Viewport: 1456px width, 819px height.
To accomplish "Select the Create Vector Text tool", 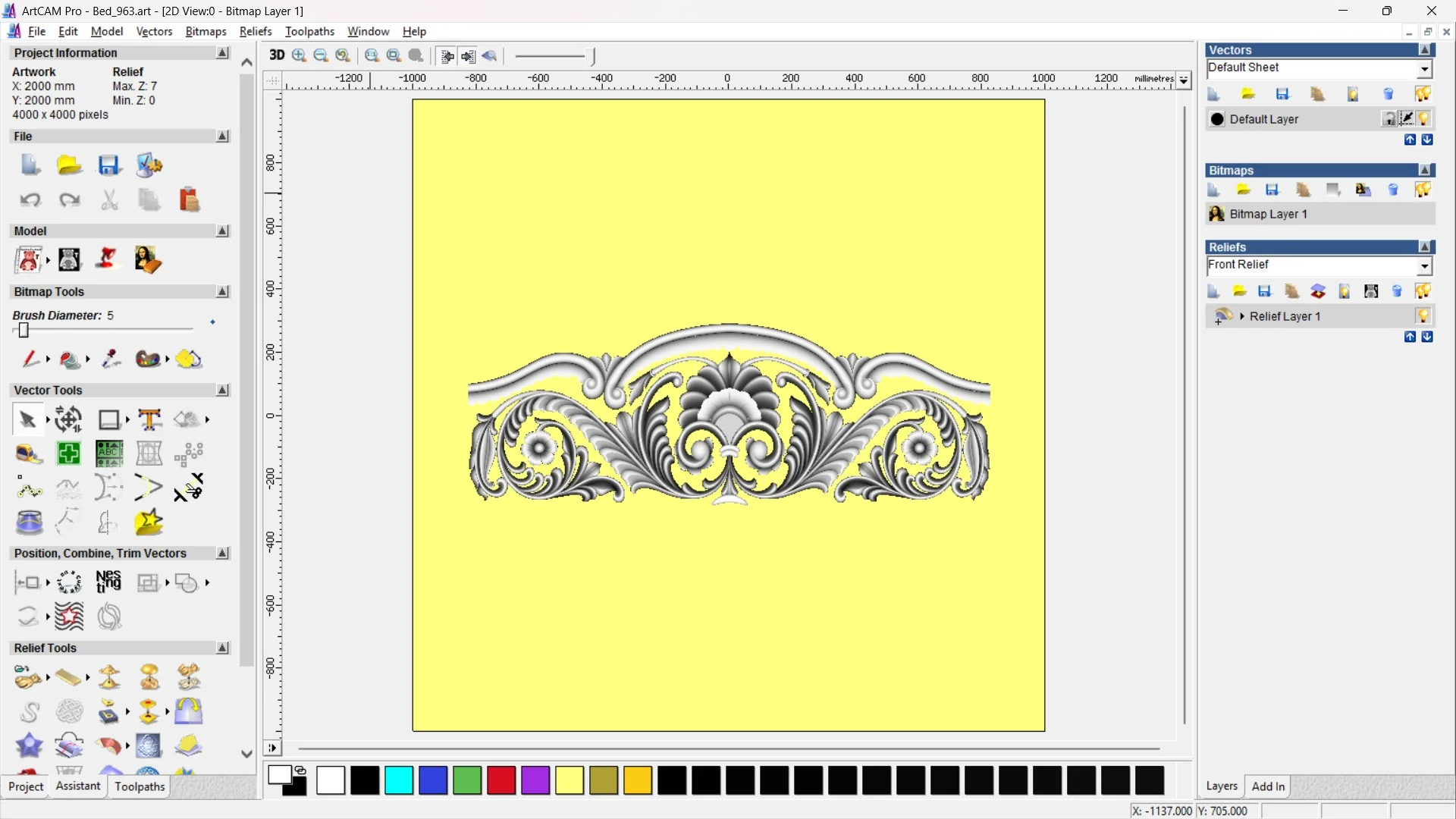I will [x=149, y=419].
